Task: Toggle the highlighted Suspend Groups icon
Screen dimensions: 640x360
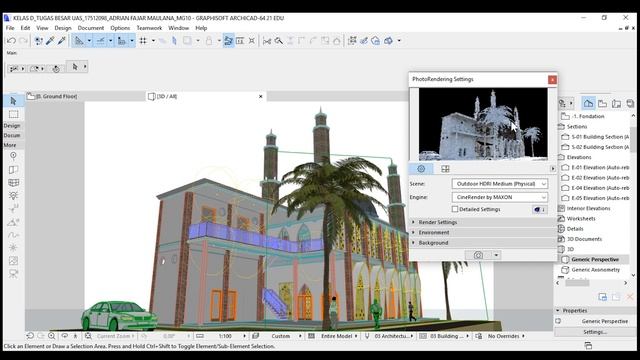Action: pos(229,40)
